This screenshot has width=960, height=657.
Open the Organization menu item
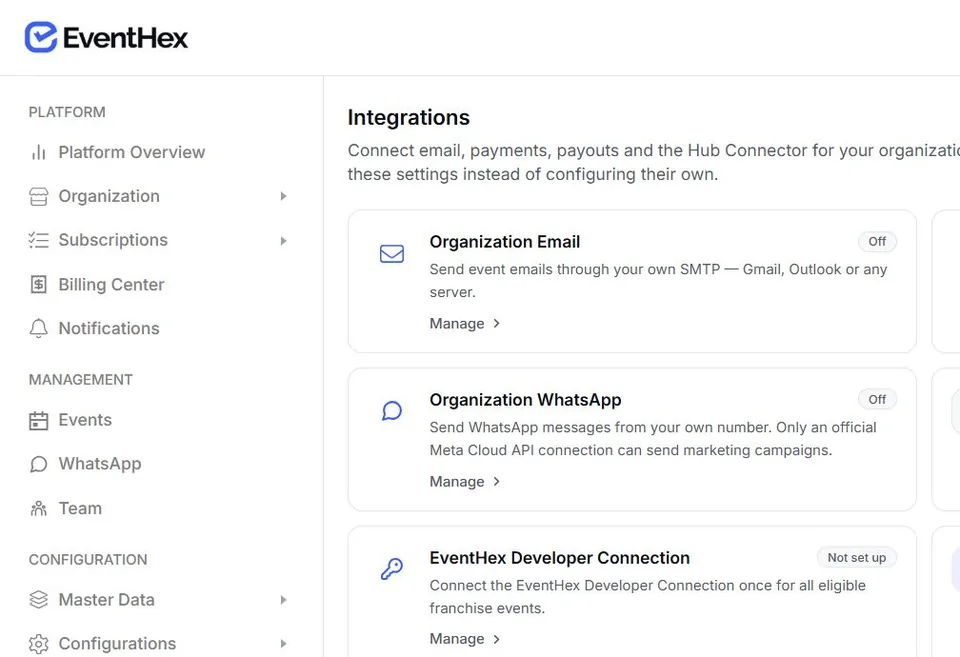click(109, 196)
